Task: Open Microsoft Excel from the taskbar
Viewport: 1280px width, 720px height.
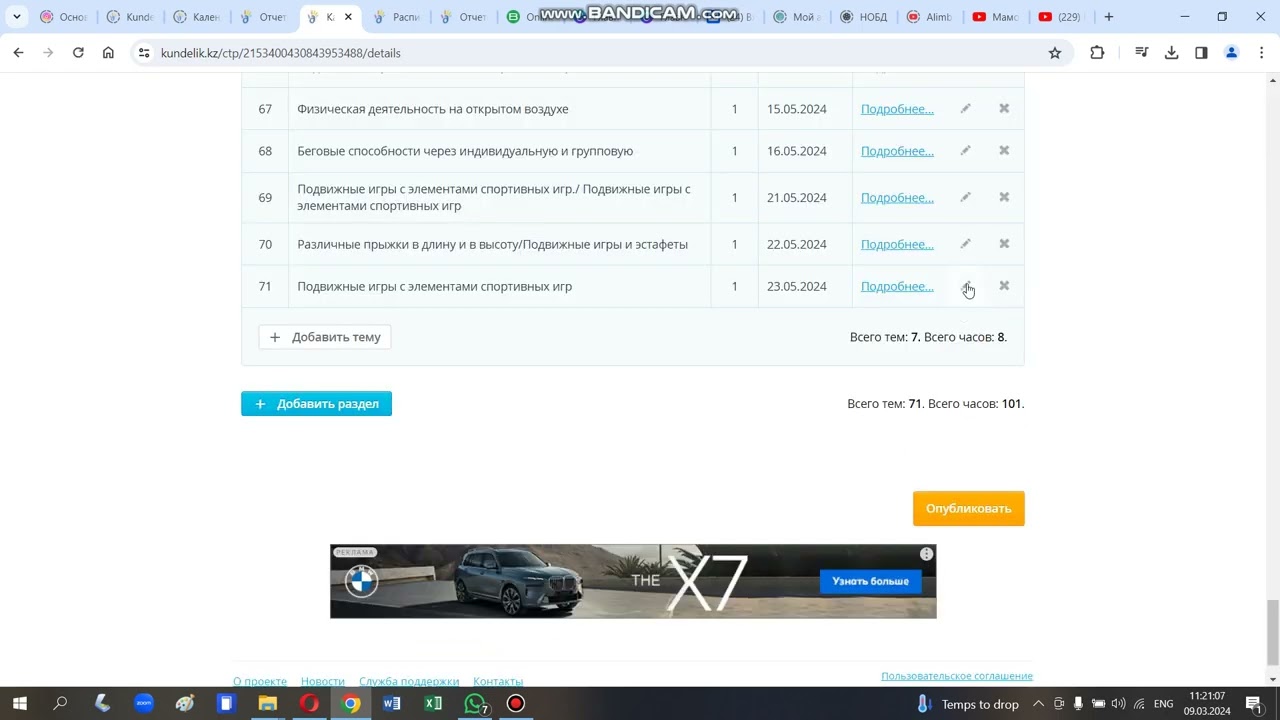Action: [433, 704]
